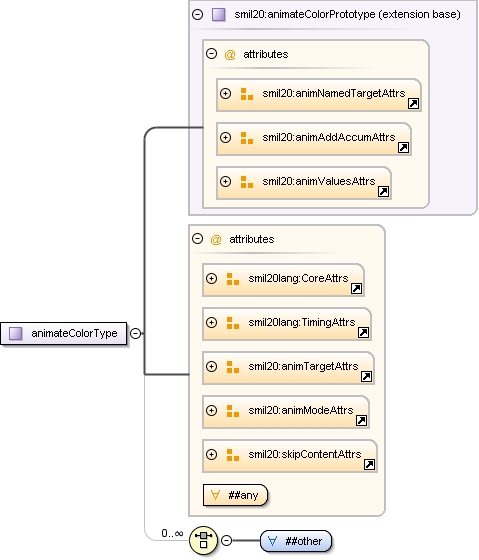Collapse the animateColorType node
Image resolution: width=479 pixels, height=560 pixels.
pyautogui.click(x=135, y=333)
